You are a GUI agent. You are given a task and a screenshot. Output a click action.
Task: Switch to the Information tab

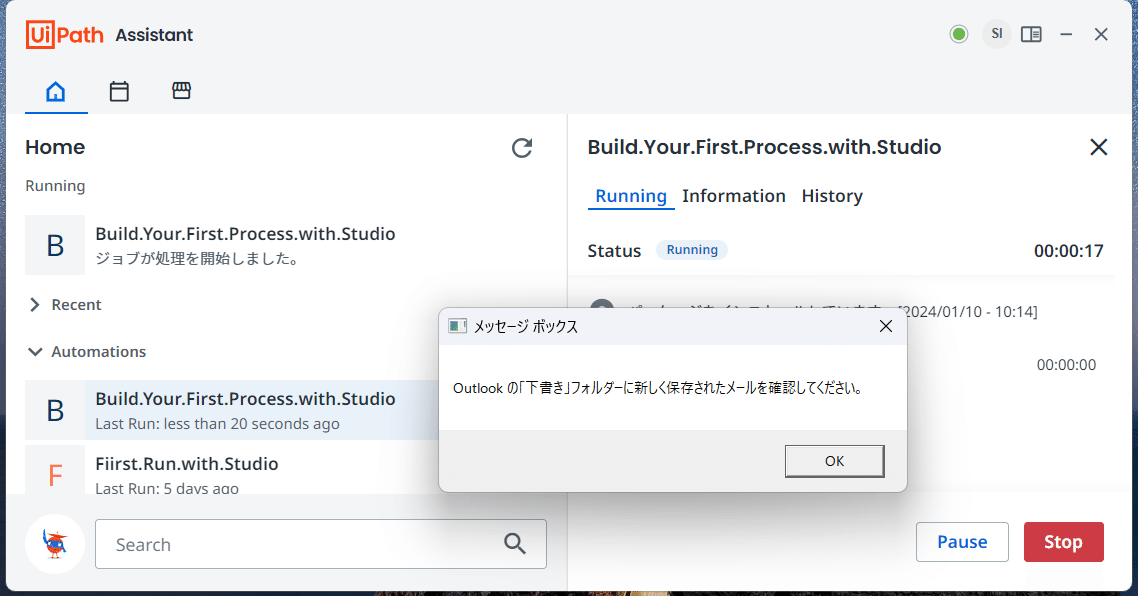(x=734, y=196)
